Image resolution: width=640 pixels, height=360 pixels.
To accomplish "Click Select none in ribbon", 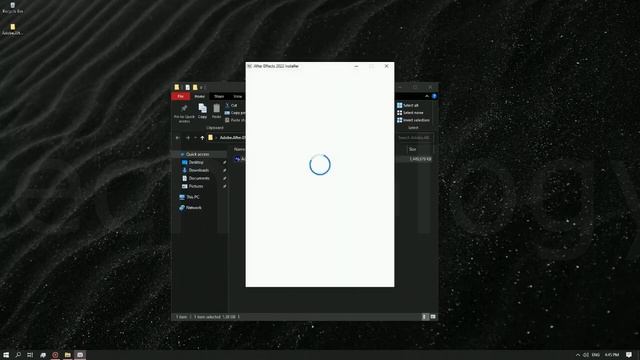I will click(x=410, y=113).
